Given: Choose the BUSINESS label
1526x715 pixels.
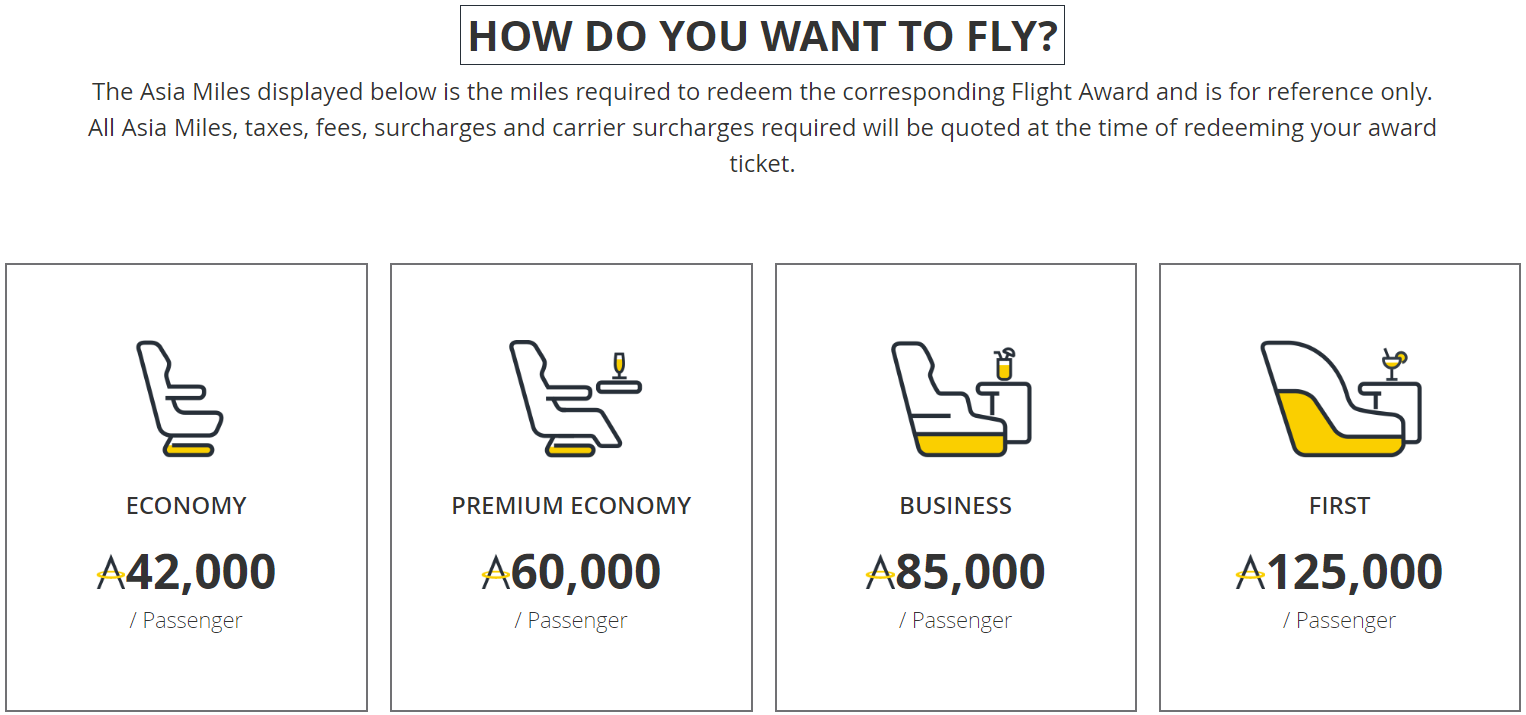Looking at the screenshot, I should click(956, 506).
